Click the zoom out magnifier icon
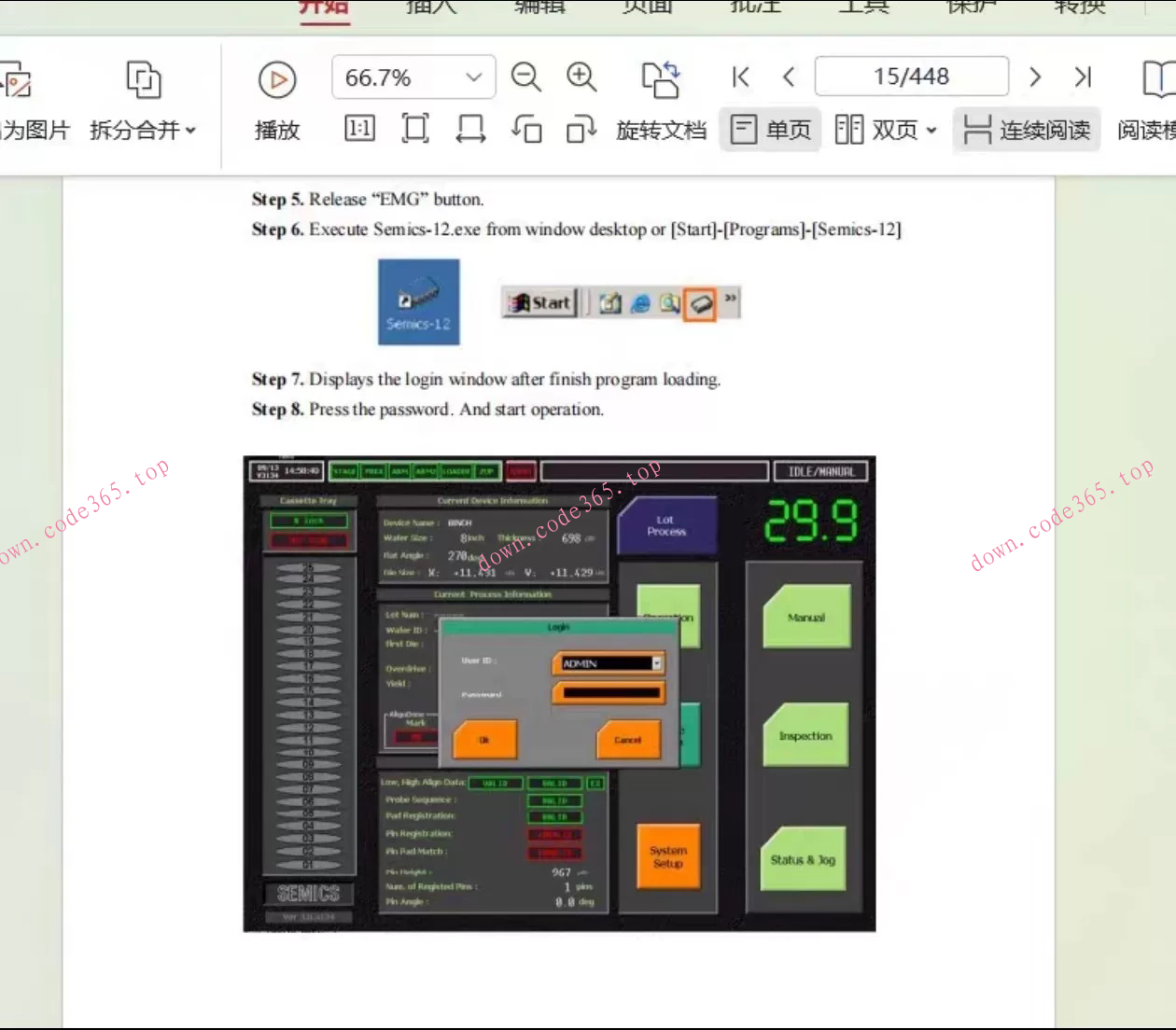 pos(525,77)
